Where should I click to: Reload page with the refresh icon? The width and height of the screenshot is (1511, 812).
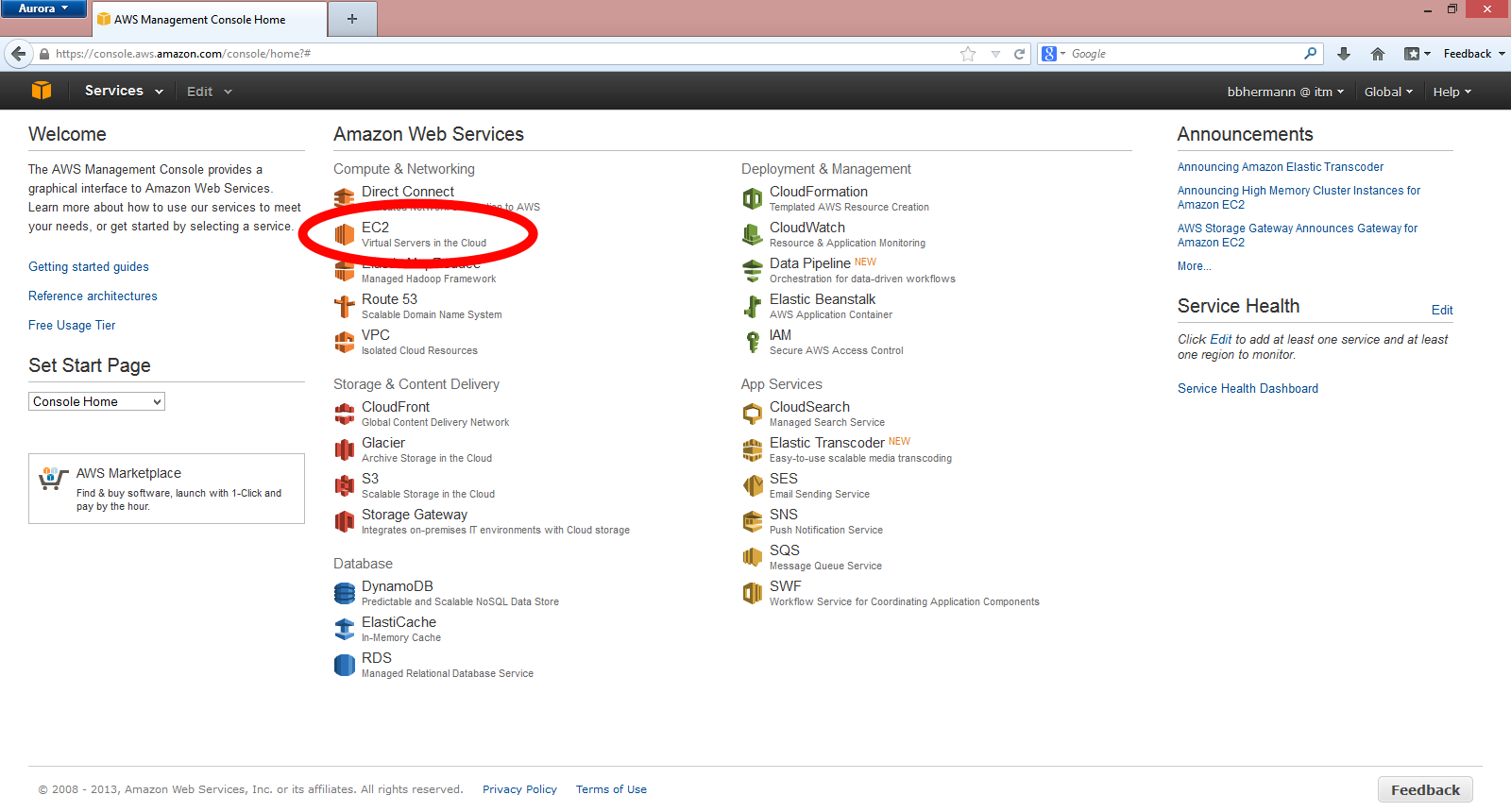tap(1019, 54)
